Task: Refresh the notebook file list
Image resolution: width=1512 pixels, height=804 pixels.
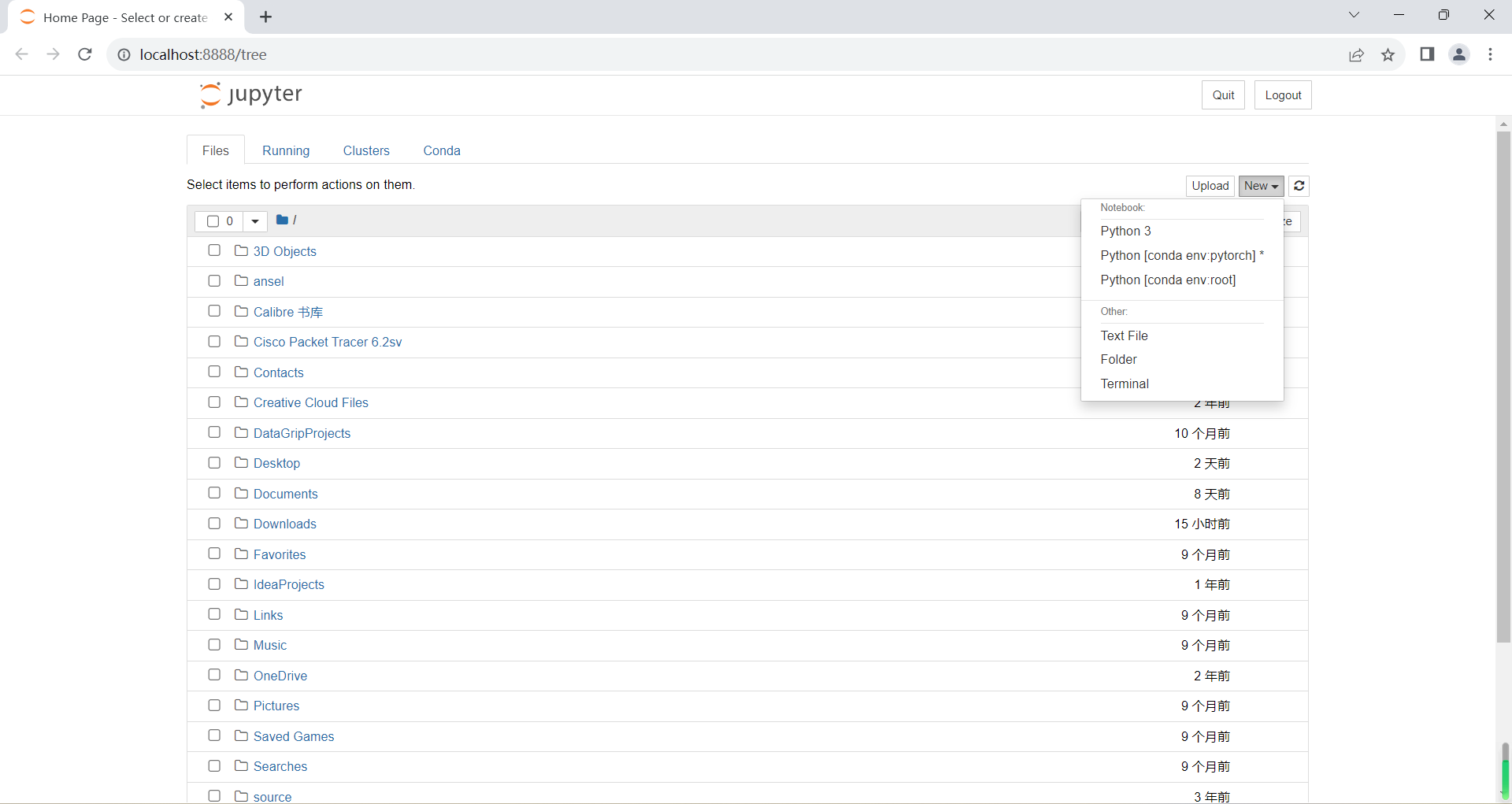Action: pyautogui.click(x=1299, y=186)
